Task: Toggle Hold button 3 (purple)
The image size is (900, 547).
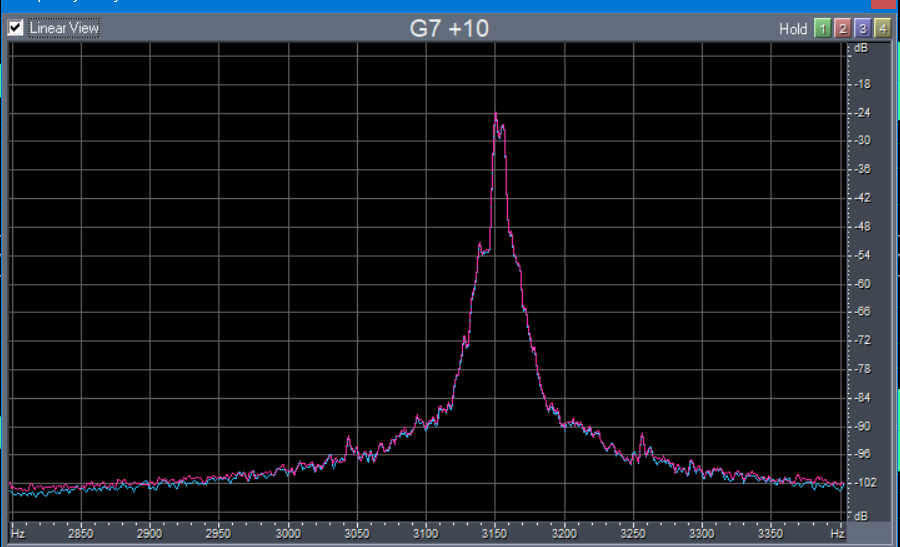Action: point(863,28)
